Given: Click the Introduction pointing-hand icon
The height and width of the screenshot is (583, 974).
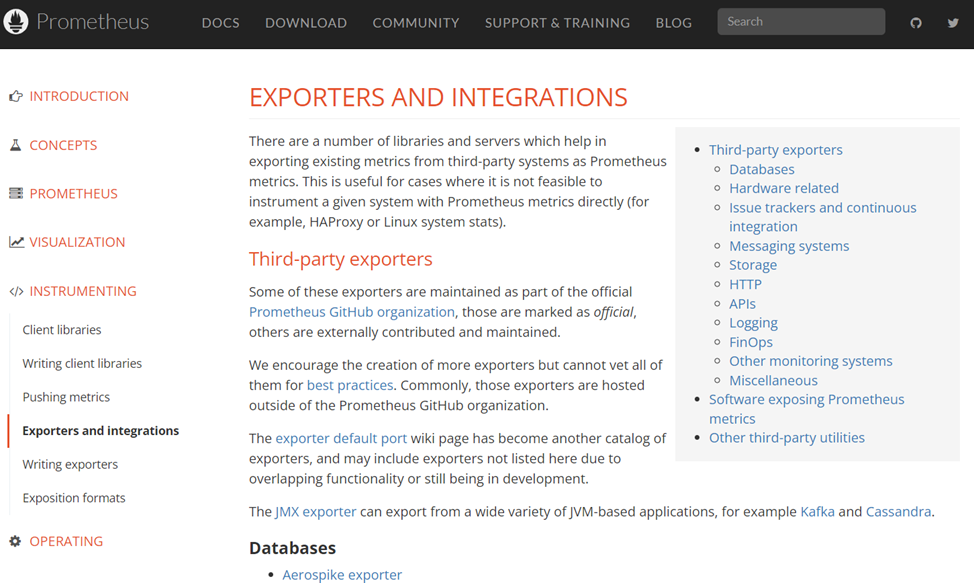Looking at the screenshot, I should point(16,96).
